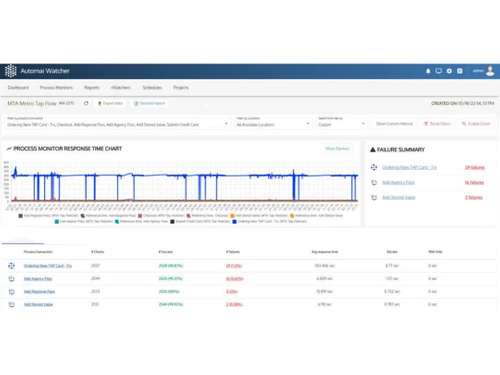The image size is (500, 375).
Task: Open notifications bell icon in header
Action: coord(428,71)
